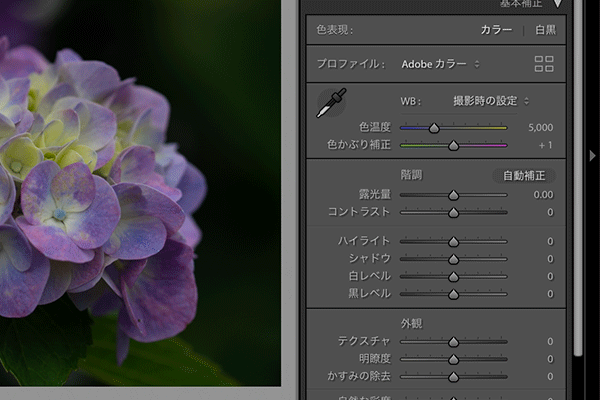Click the 色温度 label
The height and width of the screenshot is (400, 600).
(375, 127)
